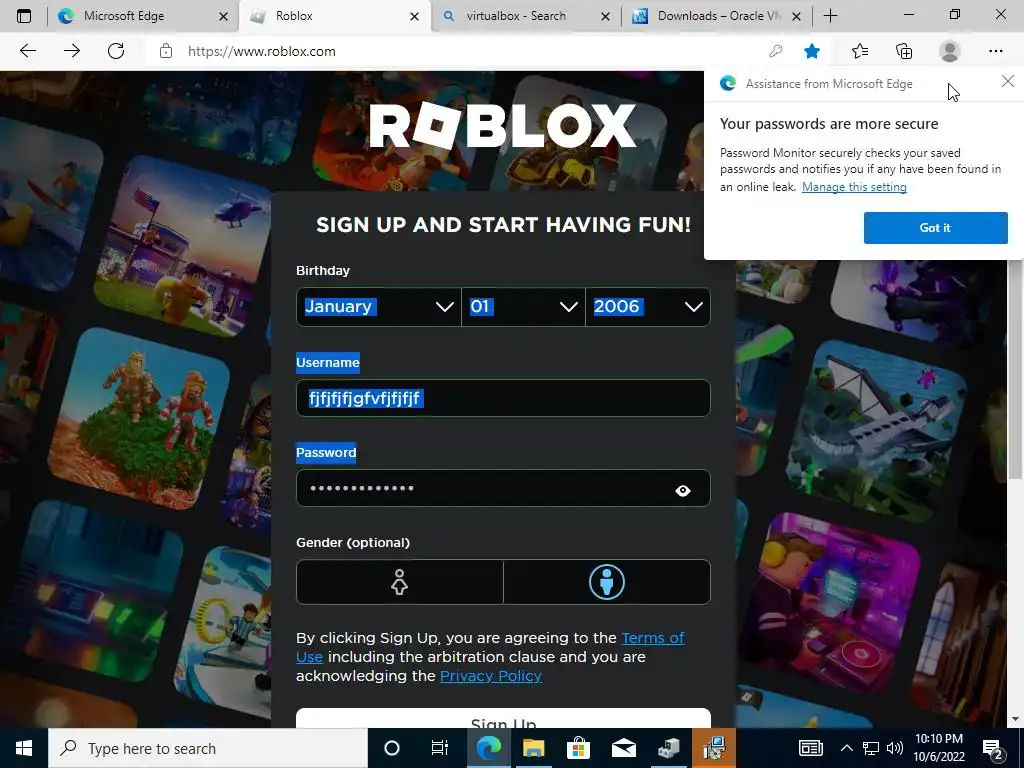Click the Roblox logo
This screenshot has height=768, width=1024.
(x=502, y=125)
